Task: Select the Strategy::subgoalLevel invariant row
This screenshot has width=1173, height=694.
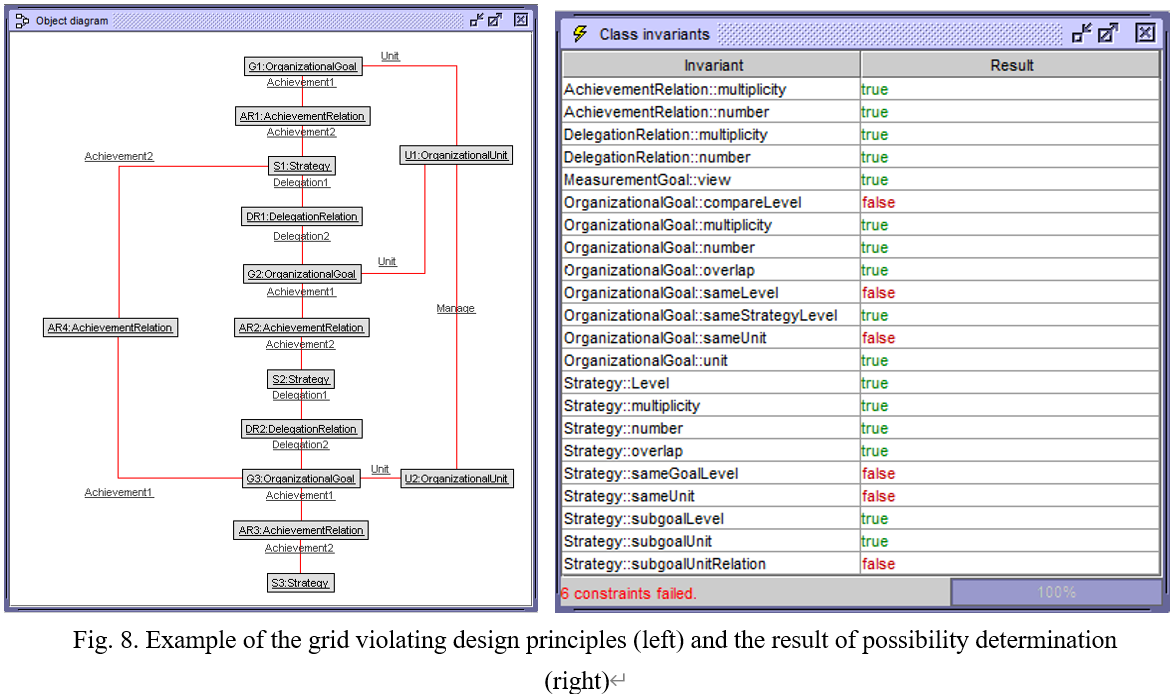Action: click(861, 518)
